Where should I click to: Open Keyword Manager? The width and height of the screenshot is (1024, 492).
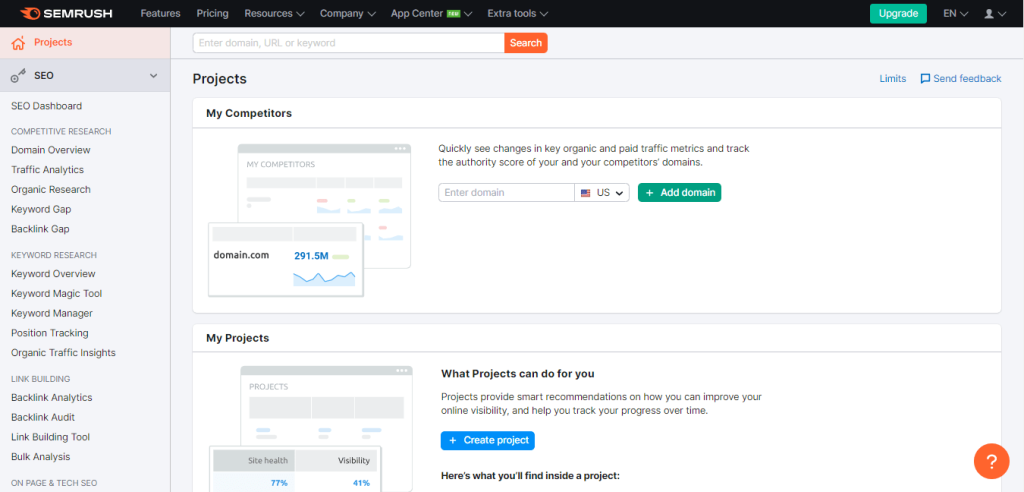[x=52, y=313]
